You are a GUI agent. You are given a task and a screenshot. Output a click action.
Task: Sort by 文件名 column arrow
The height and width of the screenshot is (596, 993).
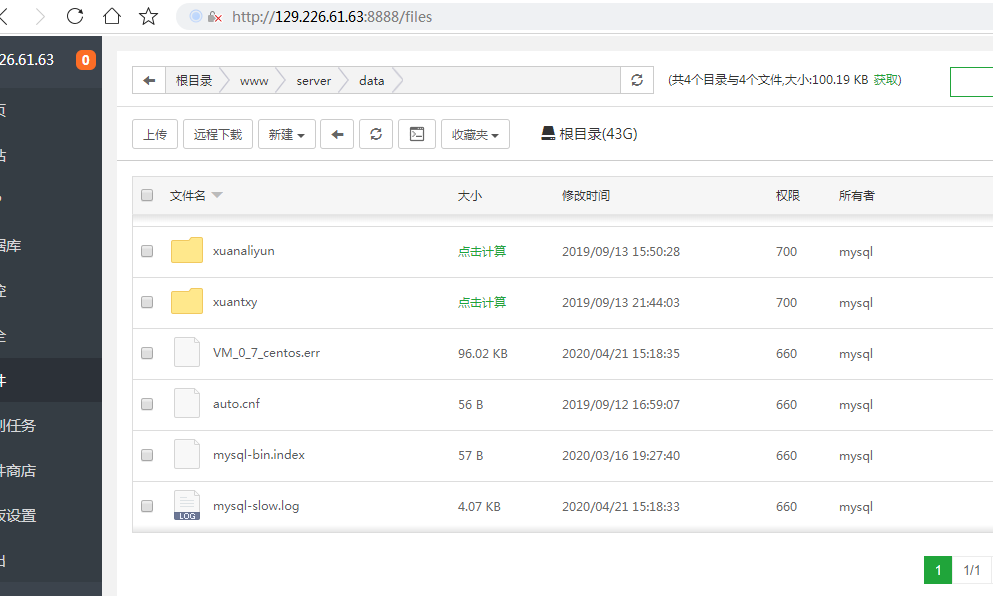pyautogui.click(x=217, y=196)
